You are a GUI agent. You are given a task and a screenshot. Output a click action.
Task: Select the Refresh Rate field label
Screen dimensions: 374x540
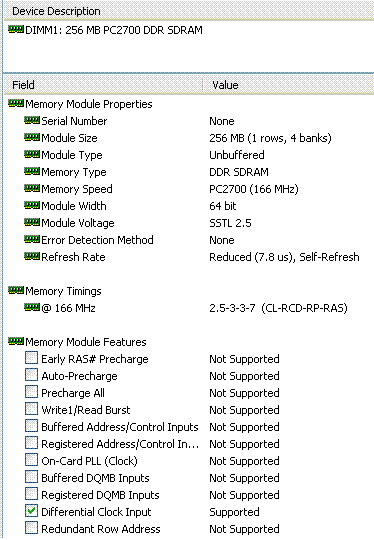pyautogui.click(x=73, y=257)
